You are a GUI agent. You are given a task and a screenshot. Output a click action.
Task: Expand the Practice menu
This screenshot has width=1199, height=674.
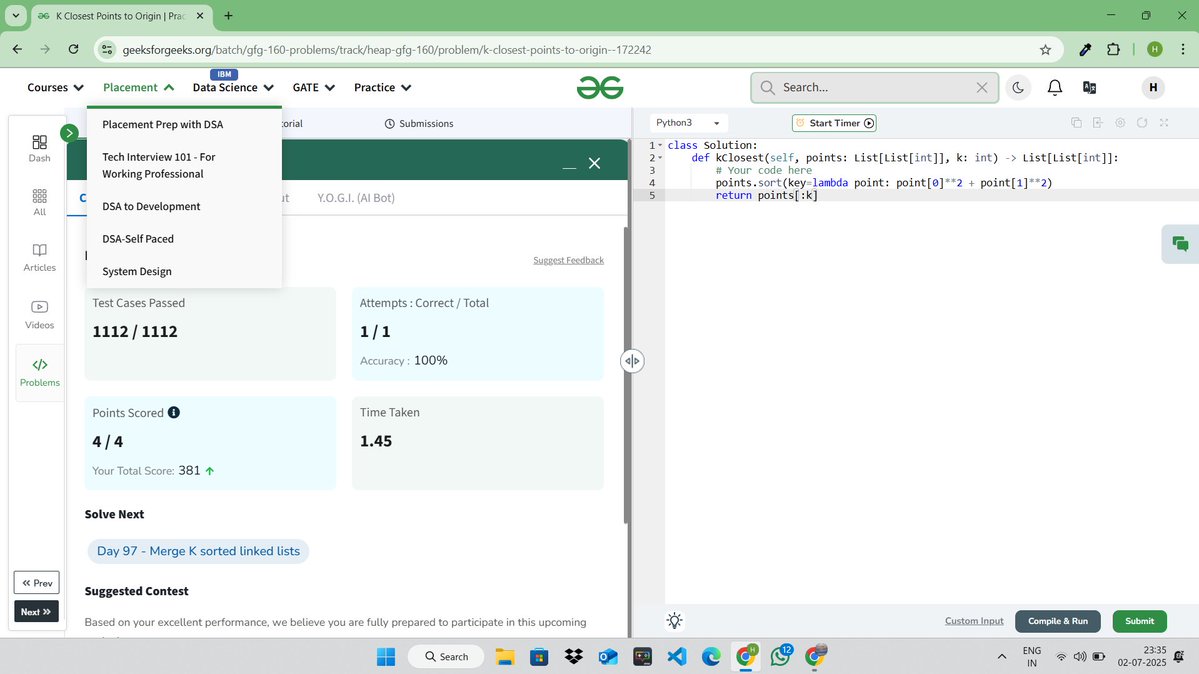tap(382, 87)
